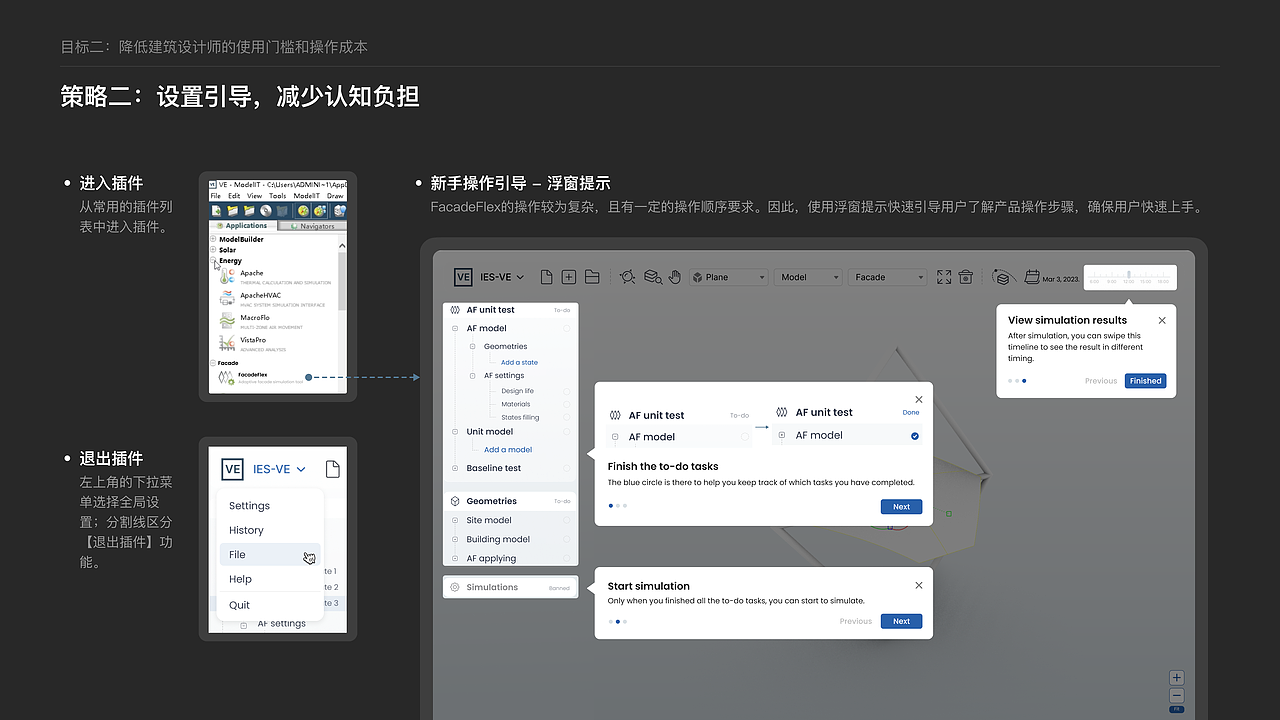Choose Settings from the IES-VE dropdown menu
Viewport: 1280px width, 720px height.
tap(249, 506)
